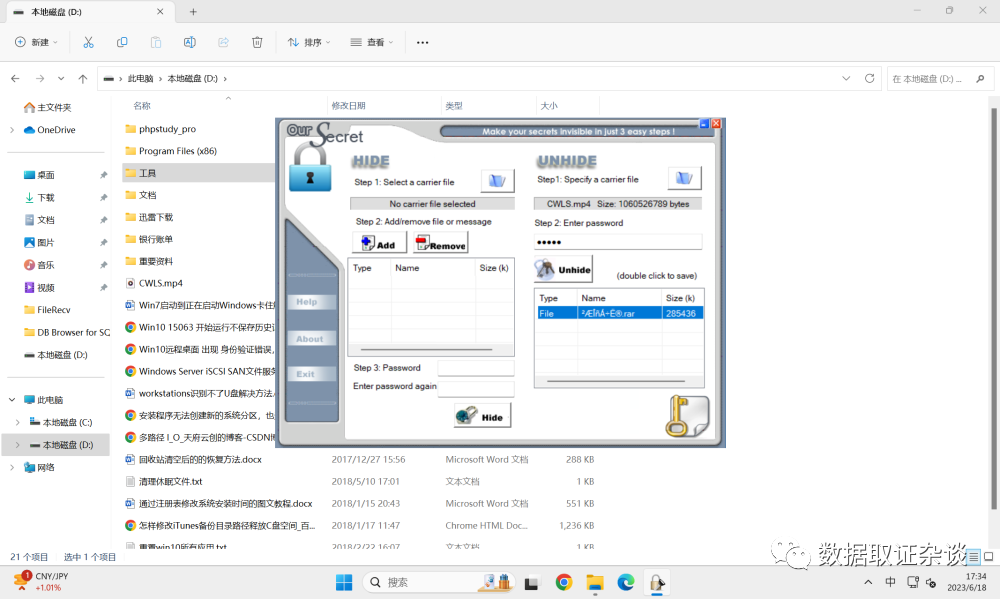Click the UNHIDE list horizontal scrollbar
This screenshot has width=1000, height=599.
[615, 381]
